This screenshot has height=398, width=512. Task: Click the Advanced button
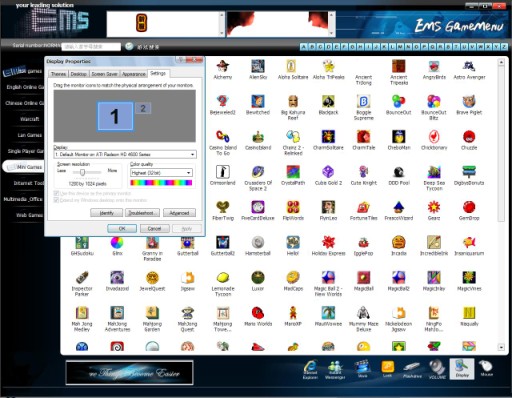[179, 213]
